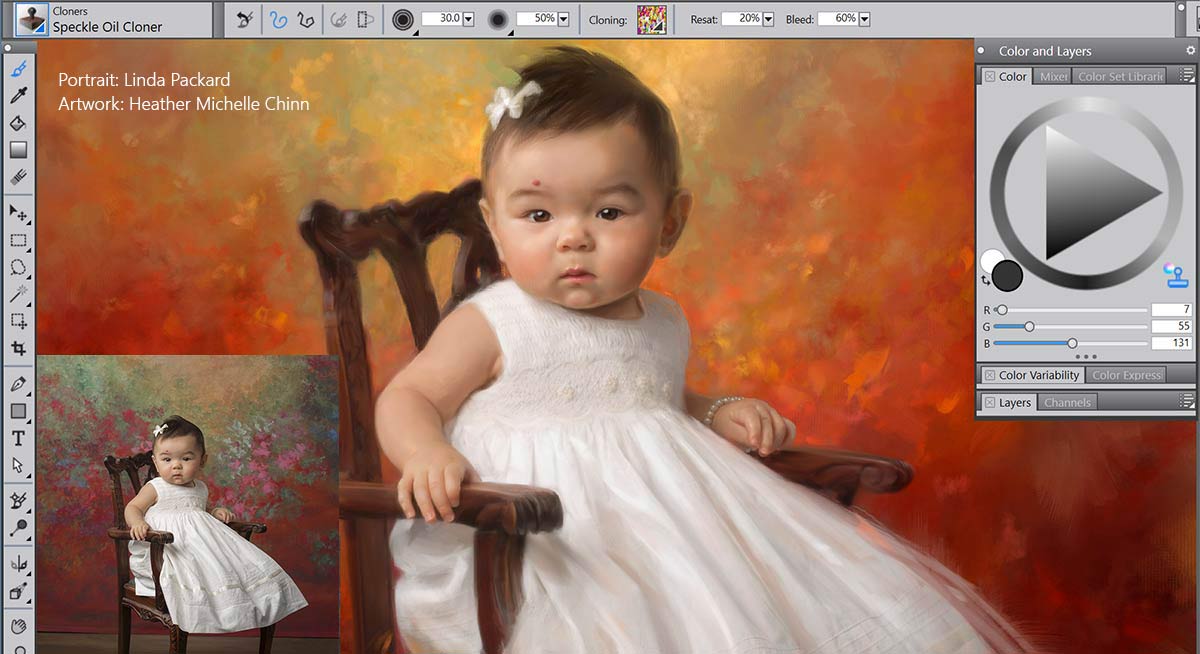Select the Grabber hand tool

(18, 626)
